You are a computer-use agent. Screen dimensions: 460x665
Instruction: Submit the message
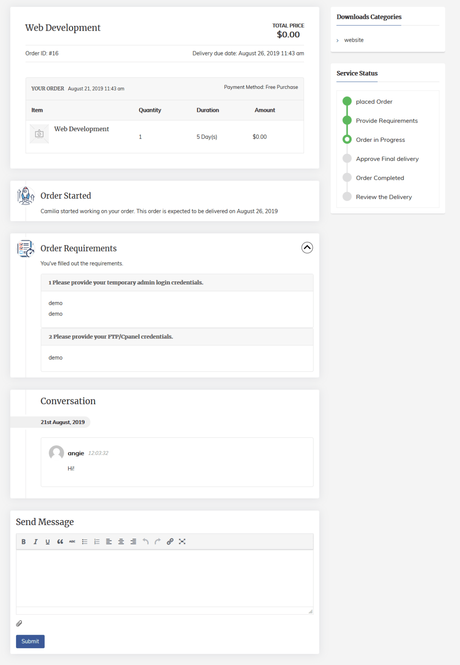point(30,641)
